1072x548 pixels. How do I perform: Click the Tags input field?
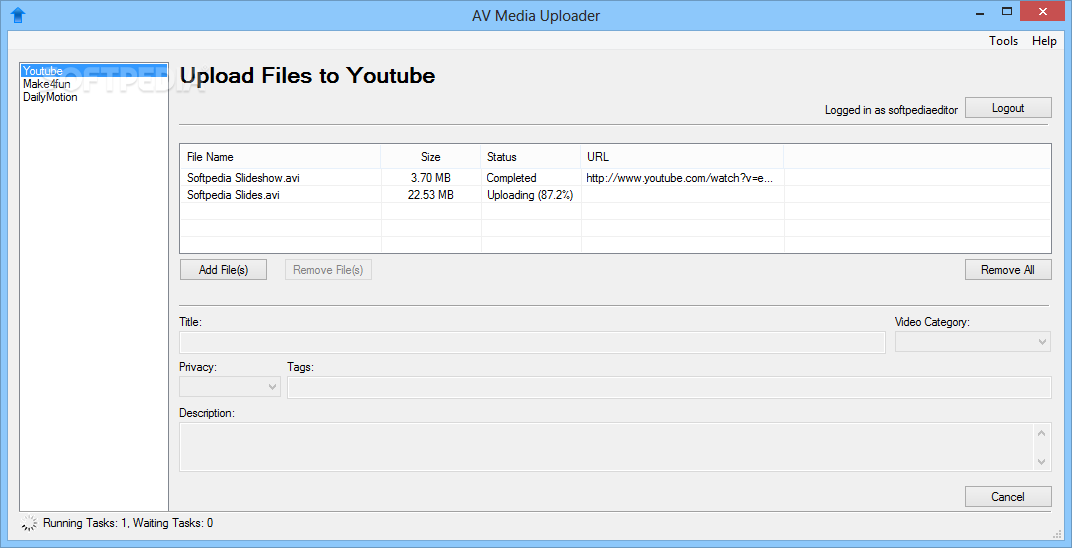click(669, 387)
